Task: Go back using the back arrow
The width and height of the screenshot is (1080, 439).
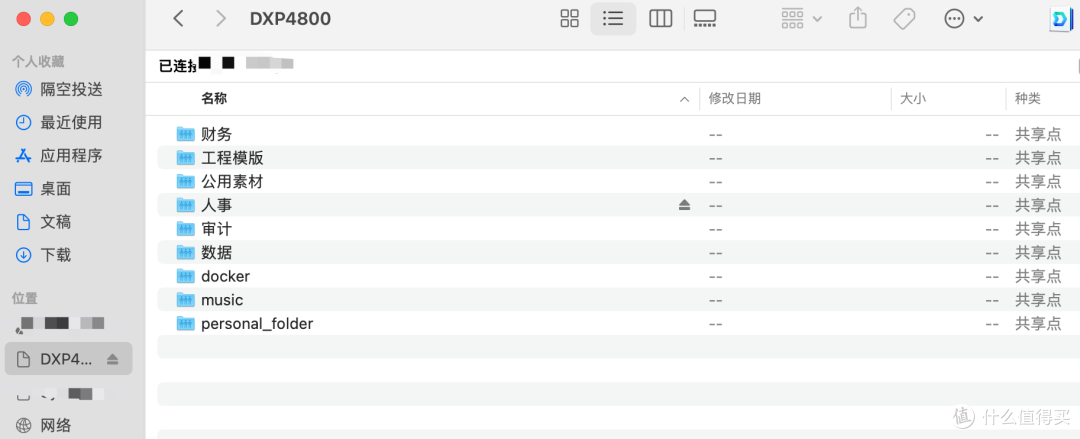Action: [179, 19]
